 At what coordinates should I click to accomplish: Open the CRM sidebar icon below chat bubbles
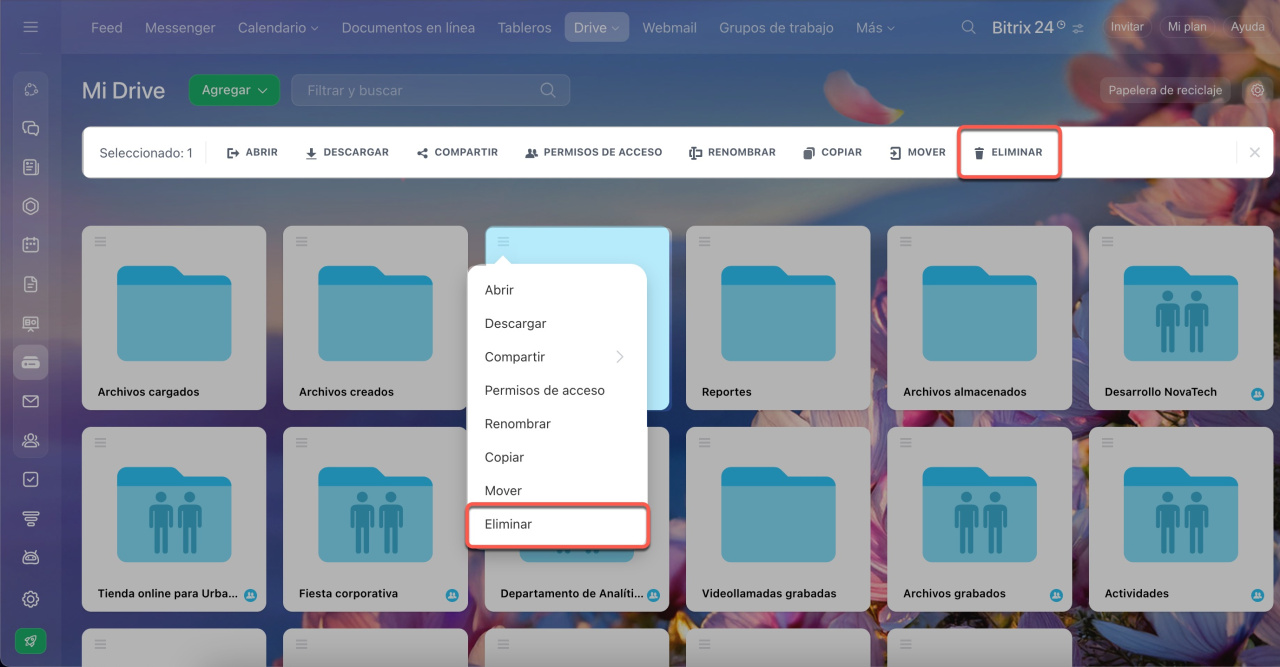click(30, 207)
